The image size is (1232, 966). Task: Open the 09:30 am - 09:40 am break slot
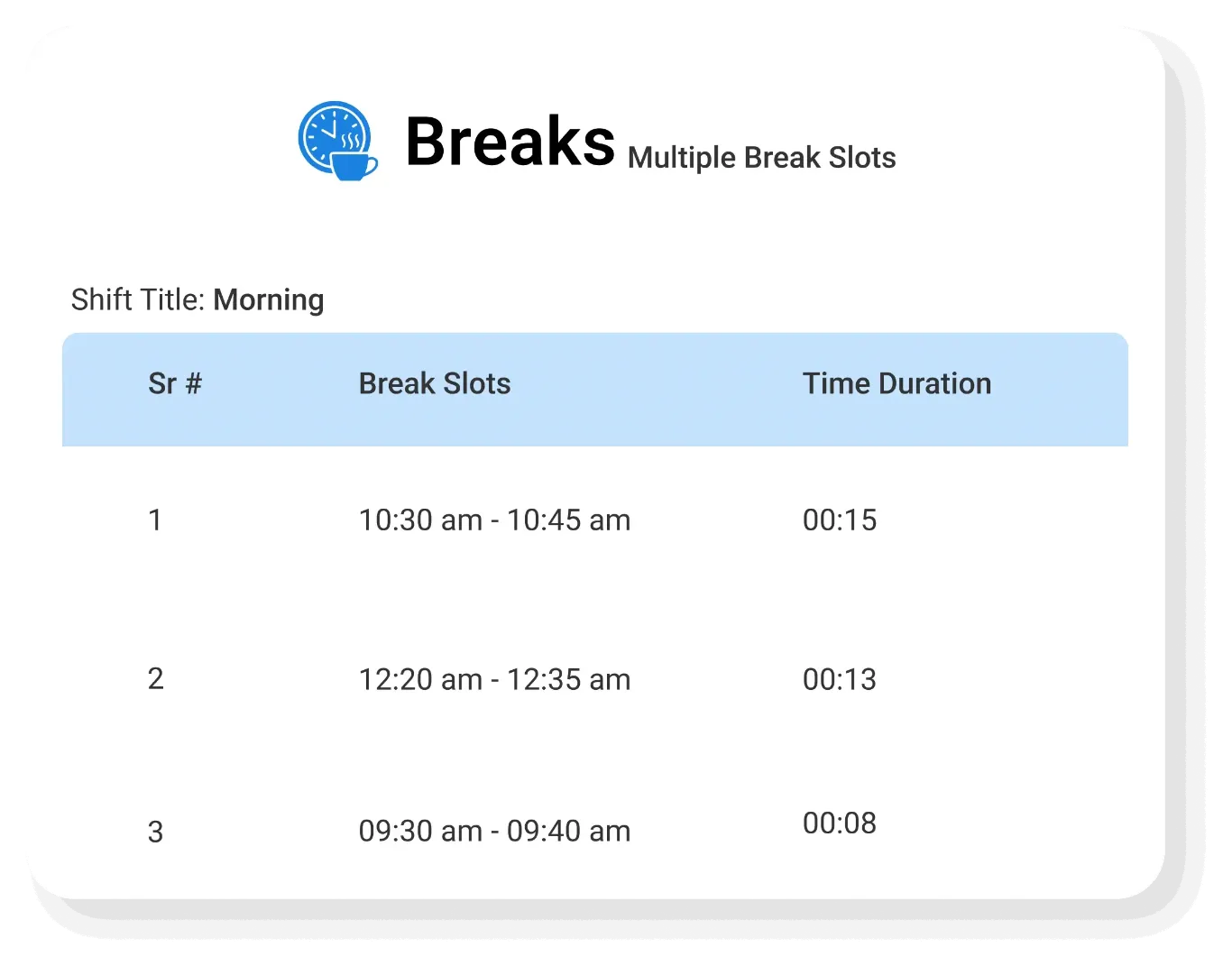tap(494, 831)
